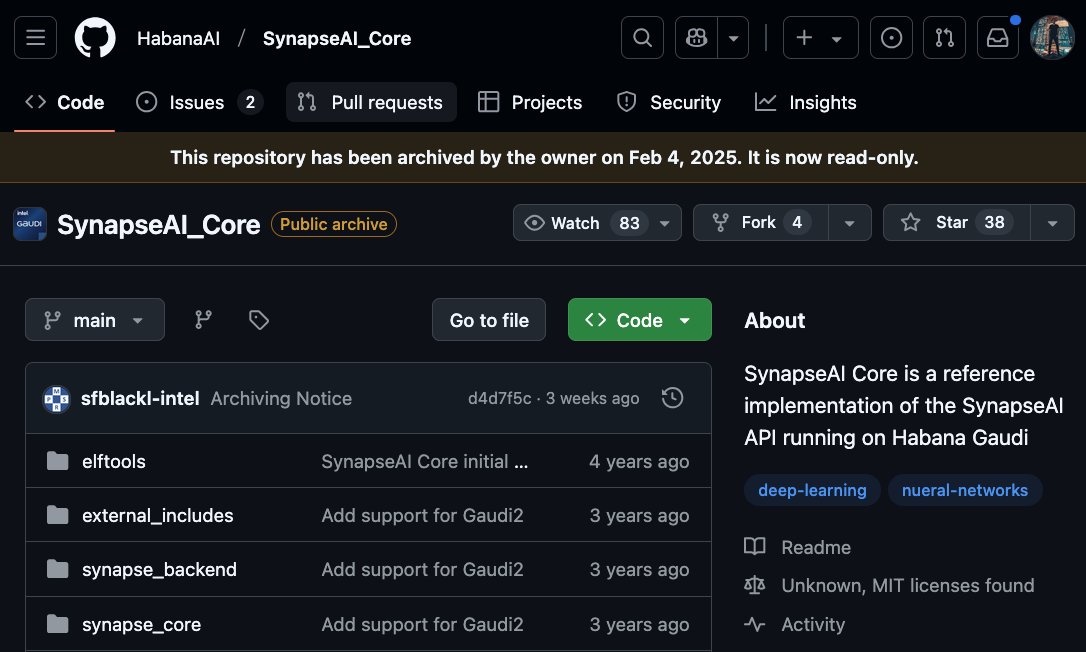View your pull requests from header icon

click(x=944, y=37)
